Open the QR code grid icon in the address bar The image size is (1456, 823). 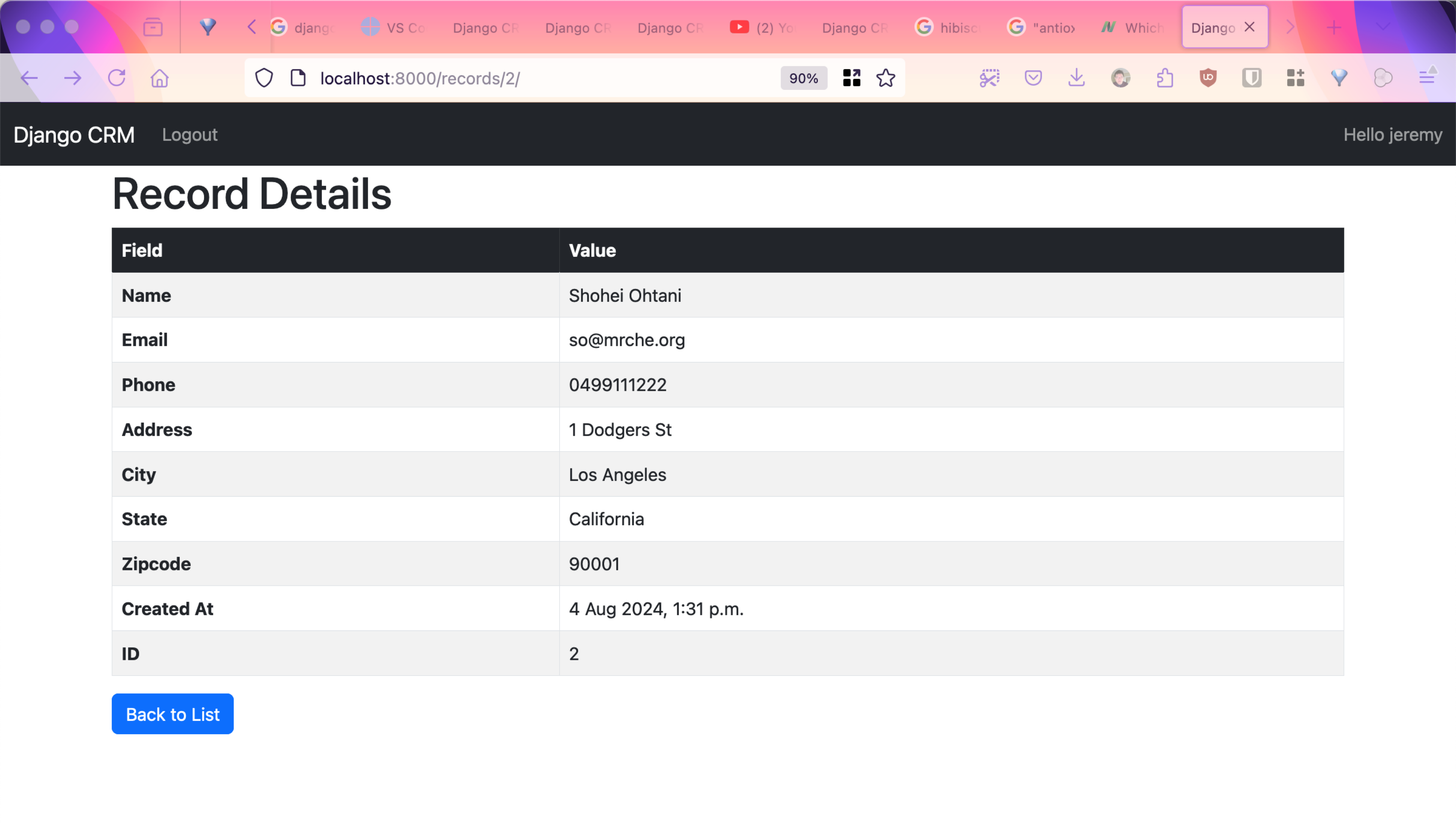click(851, 78)
